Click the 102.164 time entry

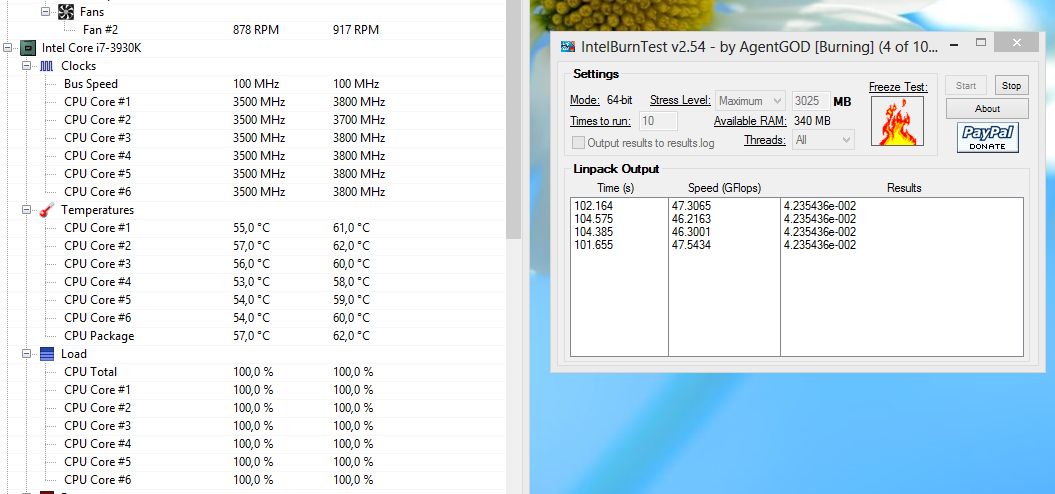(593, 206)
